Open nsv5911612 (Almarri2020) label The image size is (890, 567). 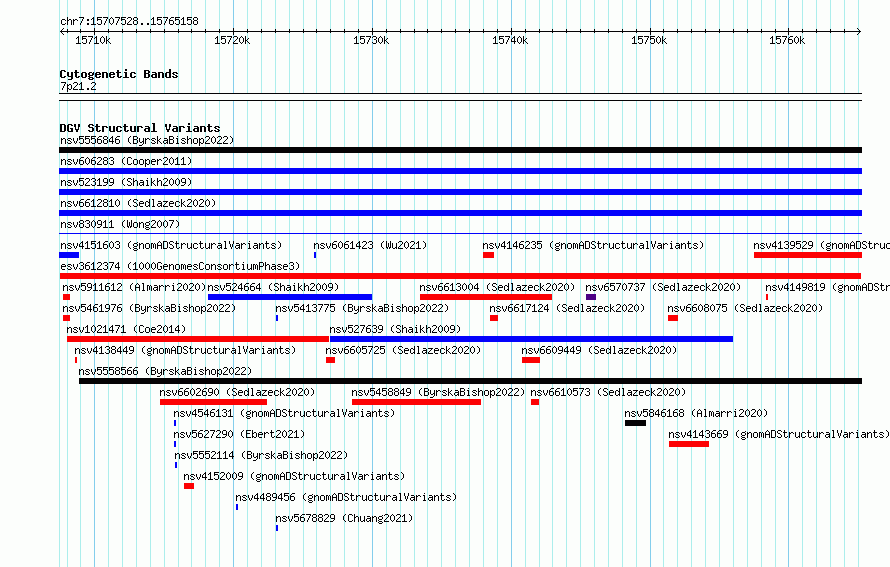[x=134, y=287]
